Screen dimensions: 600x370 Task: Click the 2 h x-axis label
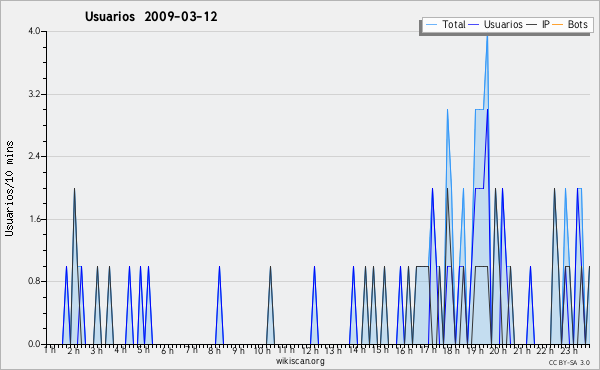coord(73,350)
